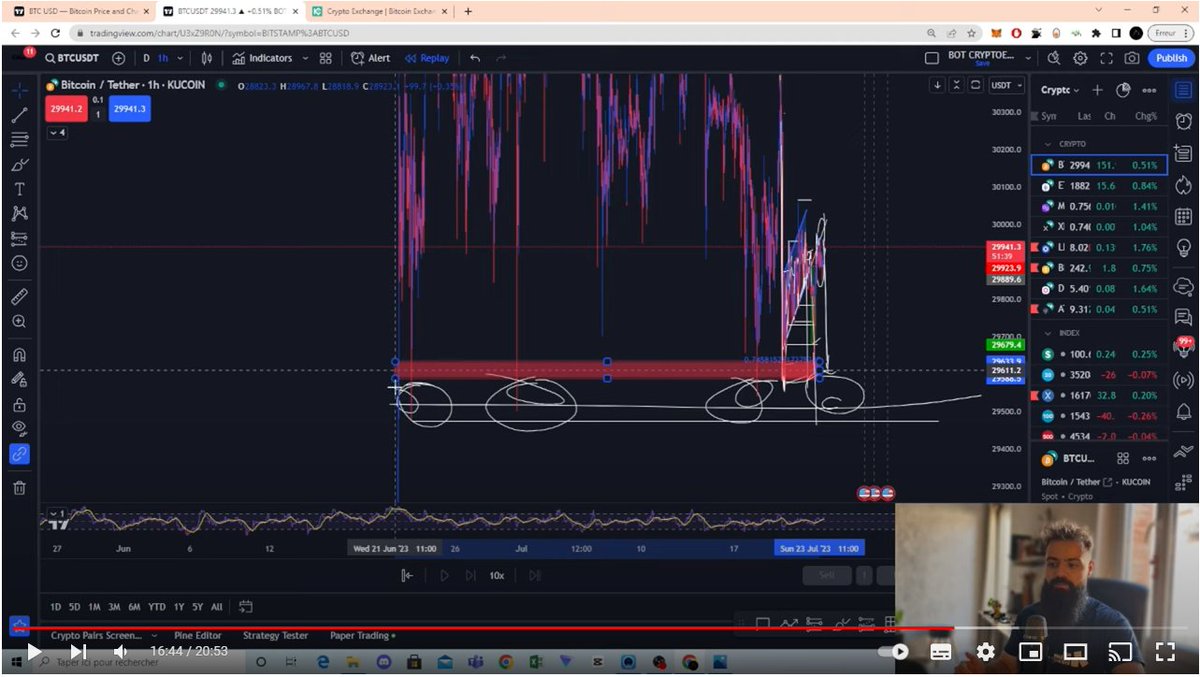Select the 1h timeframe
The image size is (1200, 677).
(x=162, y=58)
